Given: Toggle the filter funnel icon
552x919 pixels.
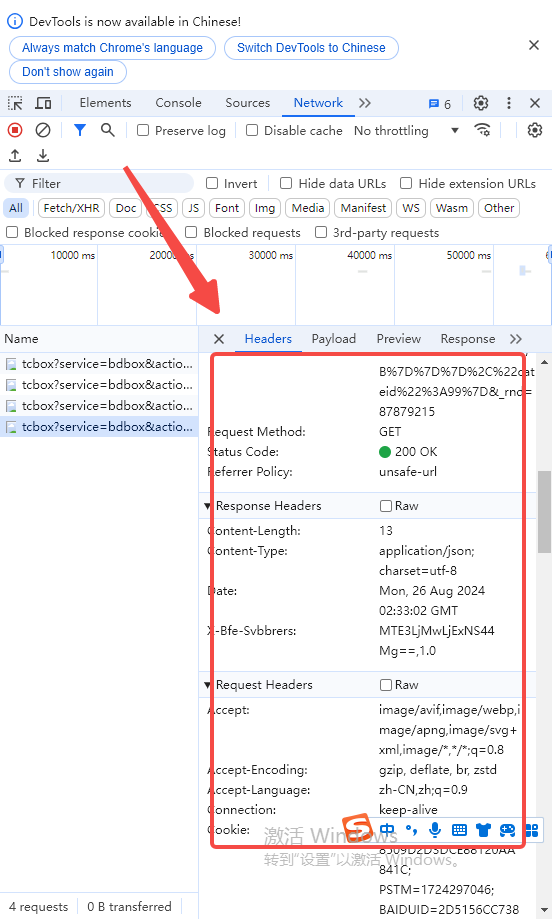Looking at the screenshot, I should 80,130.
